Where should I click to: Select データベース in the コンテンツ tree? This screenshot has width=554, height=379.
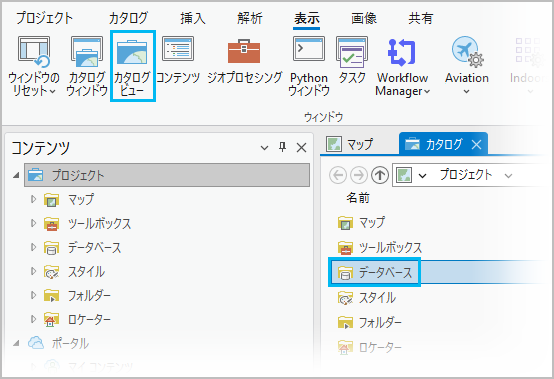(83, 247)
